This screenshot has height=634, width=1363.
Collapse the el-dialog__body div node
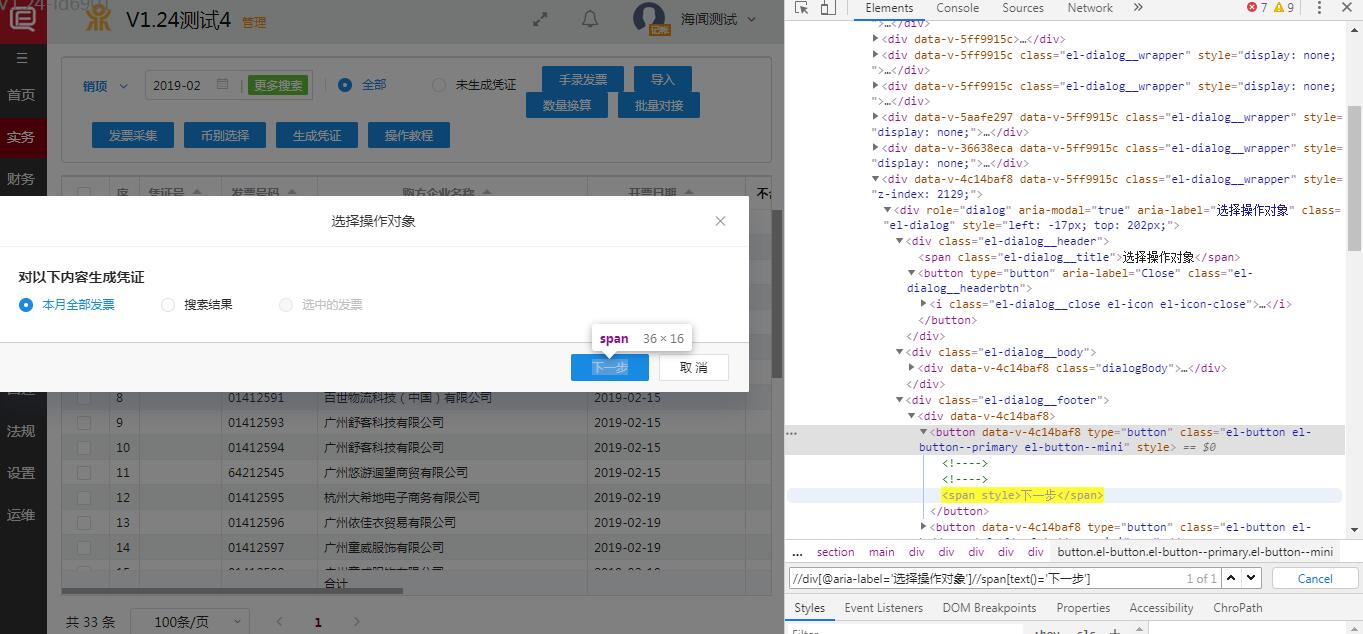click(x=899, y=352)
